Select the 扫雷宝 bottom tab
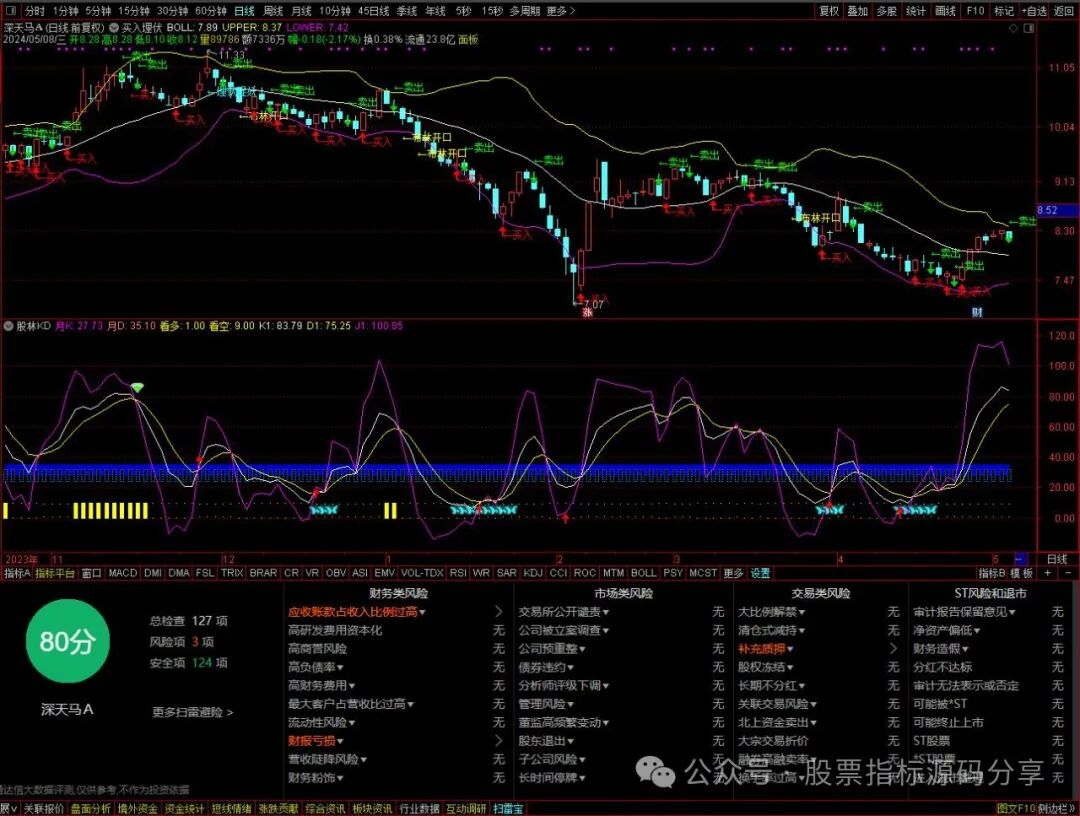The width and height of the screenshot is (1080, 816). coord(508,808)
